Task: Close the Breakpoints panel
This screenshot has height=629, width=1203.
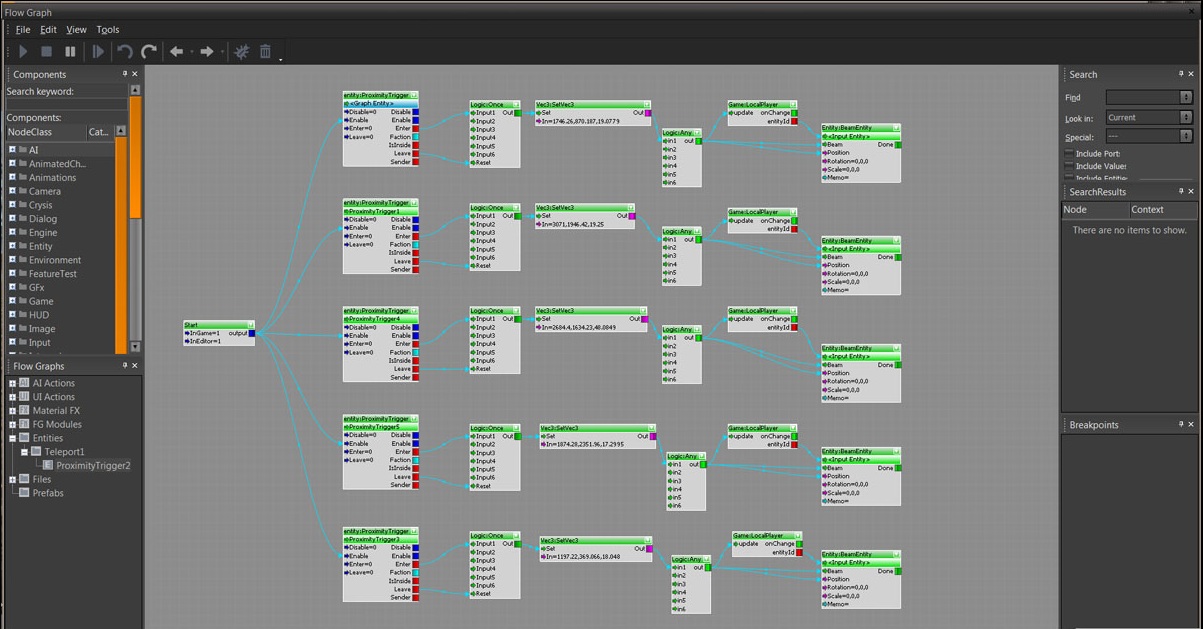Action: [x=1191, y=424]
